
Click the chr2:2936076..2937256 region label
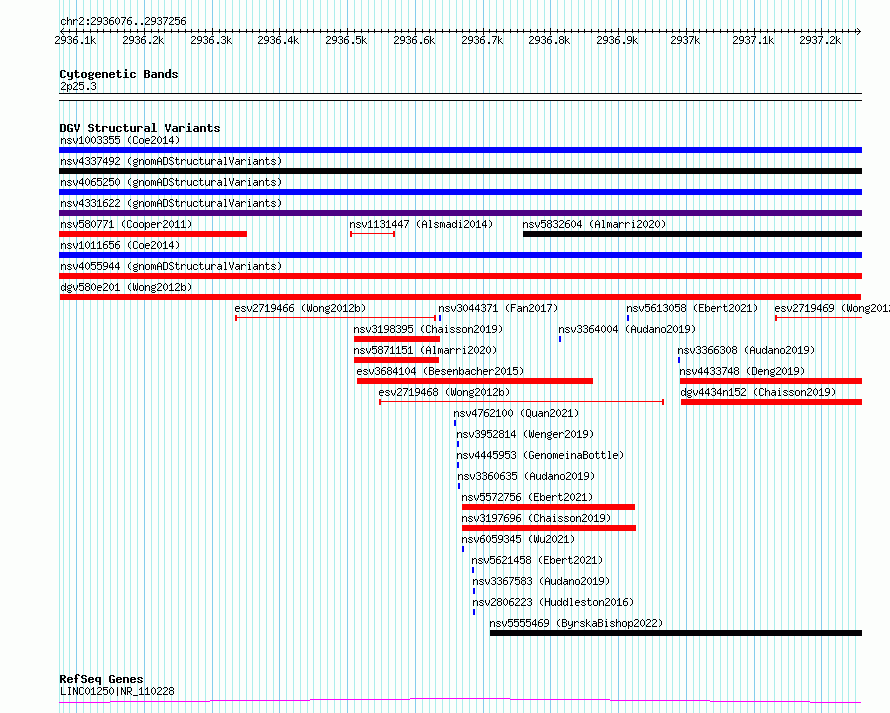click(x=123, y=22)
